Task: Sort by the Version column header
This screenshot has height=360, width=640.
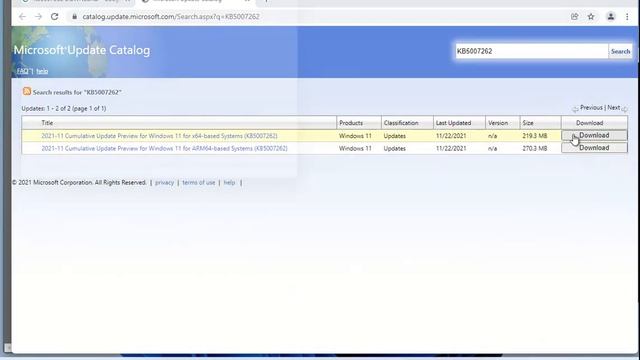Action: click(x=498, y=123)
